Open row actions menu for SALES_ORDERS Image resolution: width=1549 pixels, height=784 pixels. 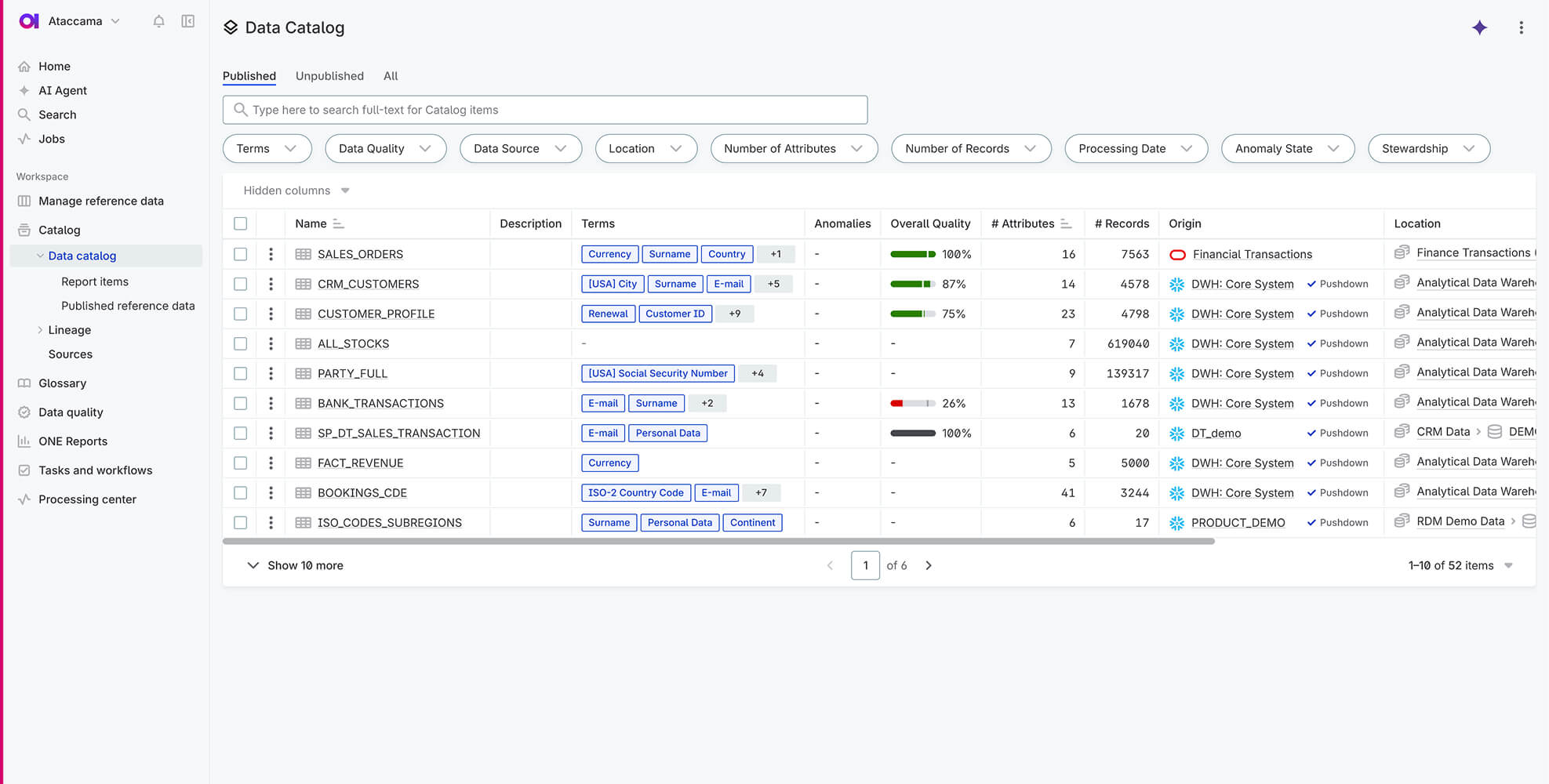(x=271, y=254)
